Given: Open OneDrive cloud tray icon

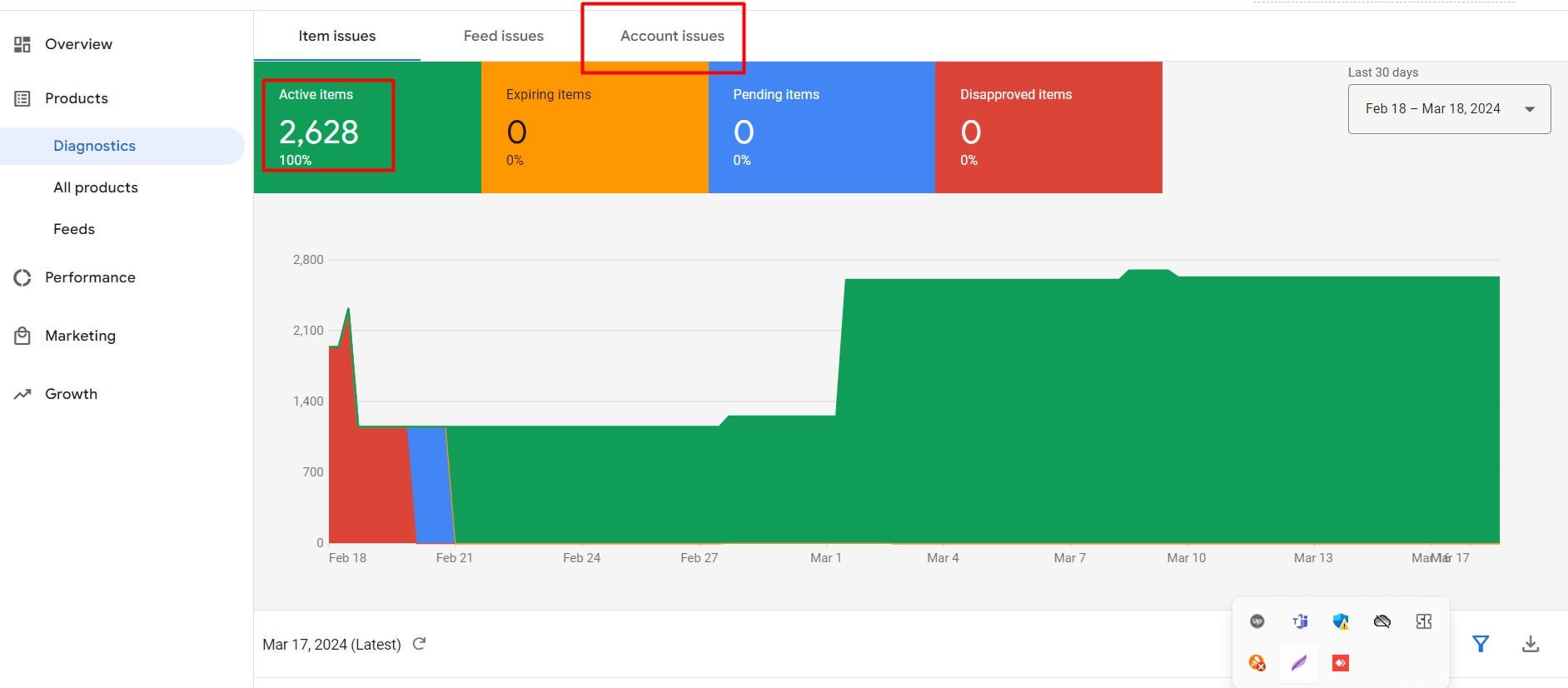Looking at the screenshot, I should pos(1382,621).
